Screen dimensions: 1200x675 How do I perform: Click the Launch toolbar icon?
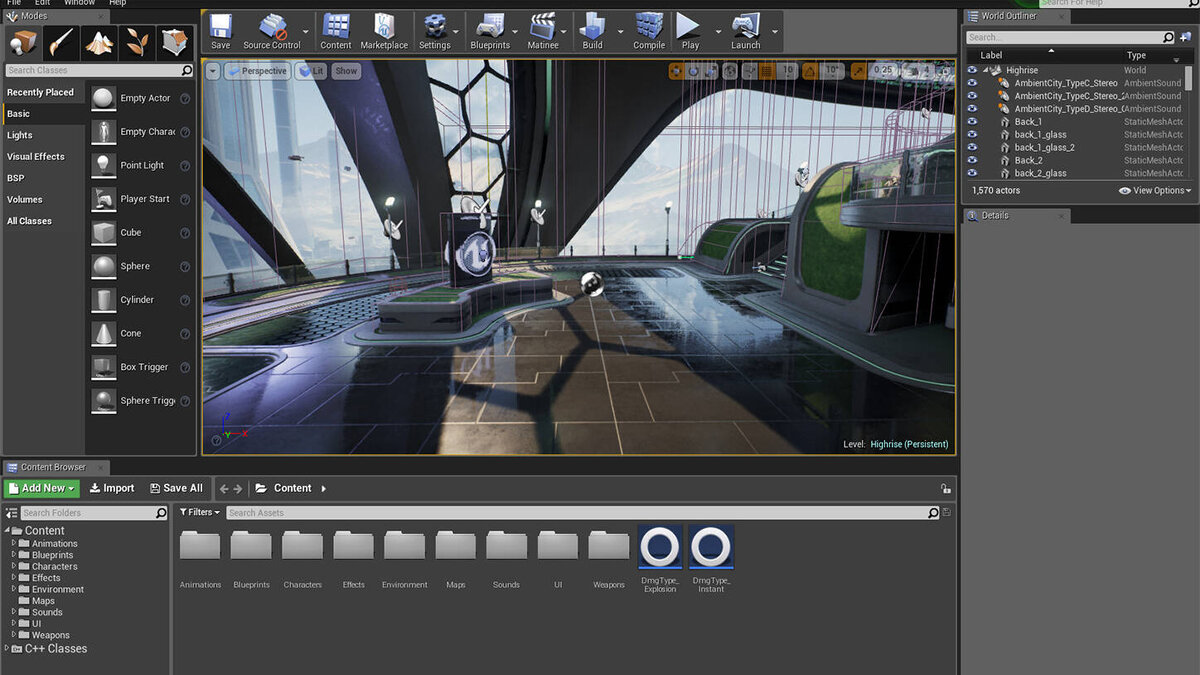point(746,32)
